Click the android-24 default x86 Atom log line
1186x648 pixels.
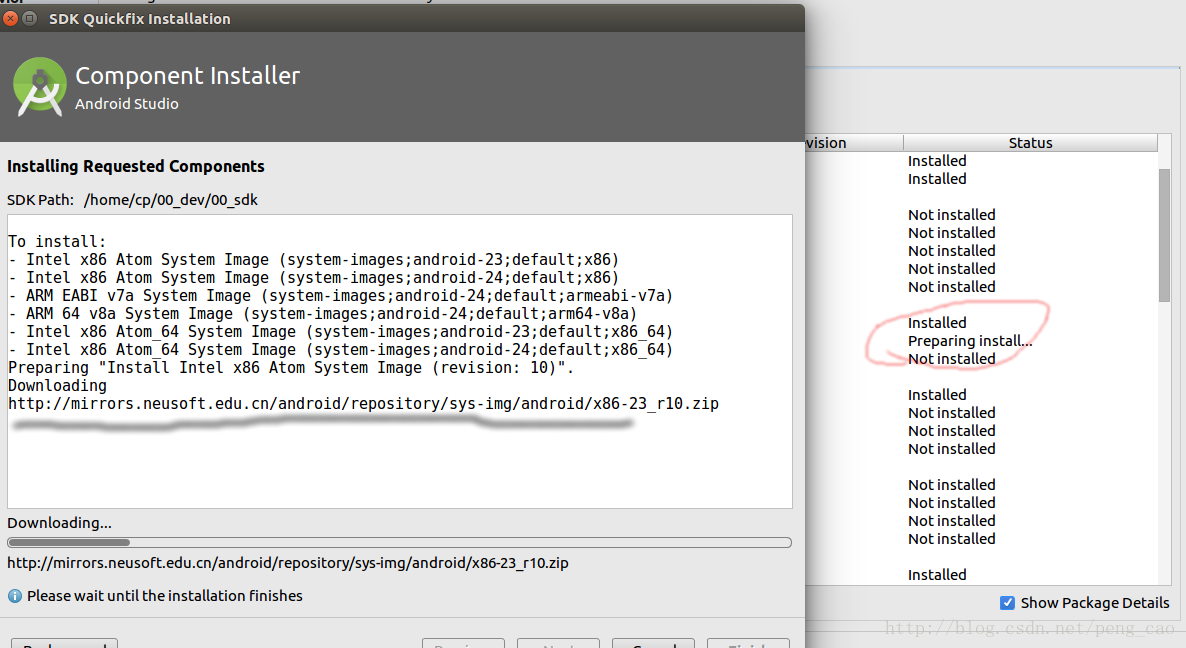[313, 277]
